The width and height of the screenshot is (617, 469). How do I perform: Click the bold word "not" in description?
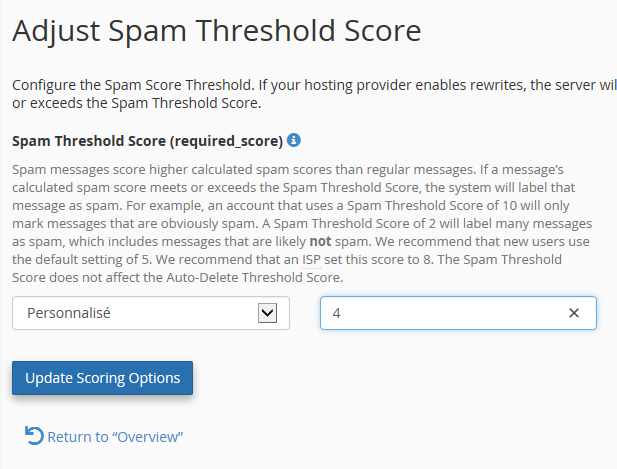[320, 241]
